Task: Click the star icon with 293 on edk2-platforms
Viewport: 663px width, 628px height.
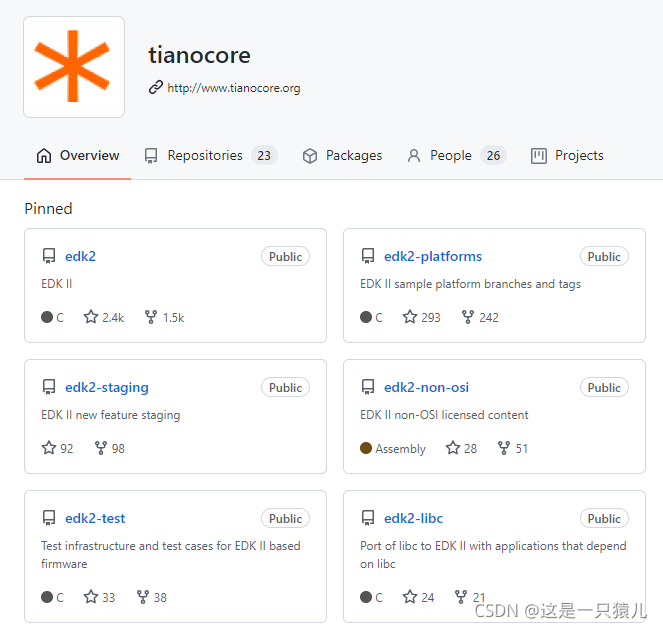Action: pos(410,317)
